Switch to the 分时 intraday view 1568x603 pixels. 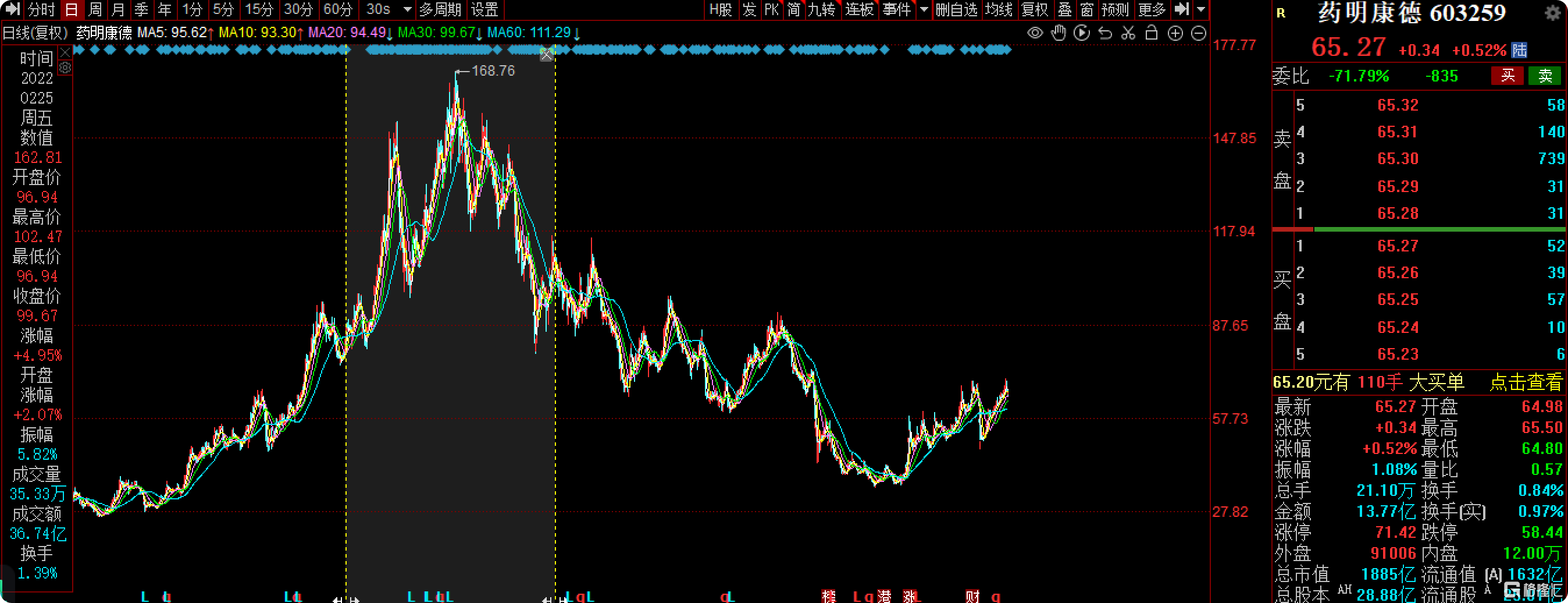click(41, 9)
